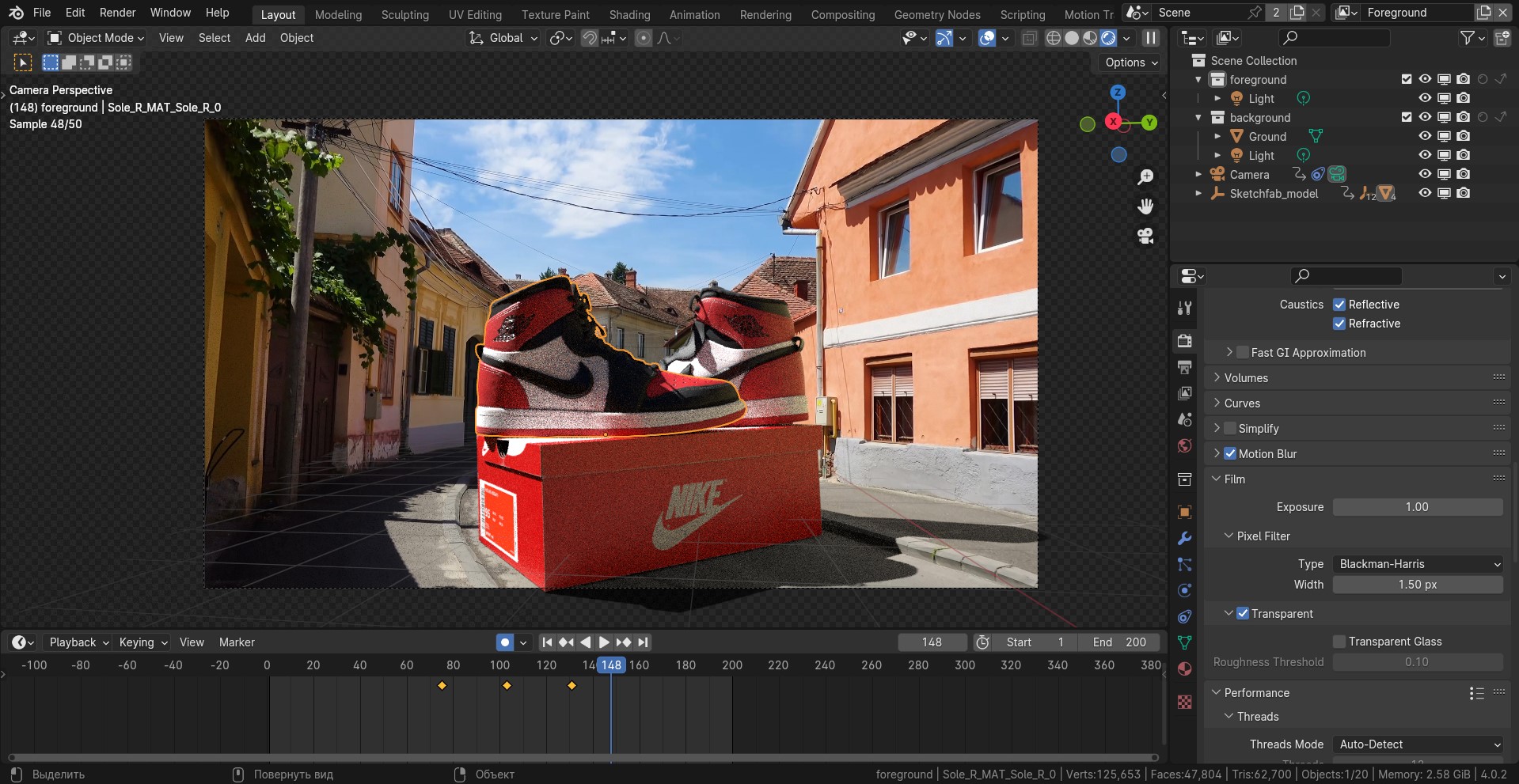Open the Modifiers wrench properties tab
Viewport: 1519px width, 784px height.
pos(1184,539)
